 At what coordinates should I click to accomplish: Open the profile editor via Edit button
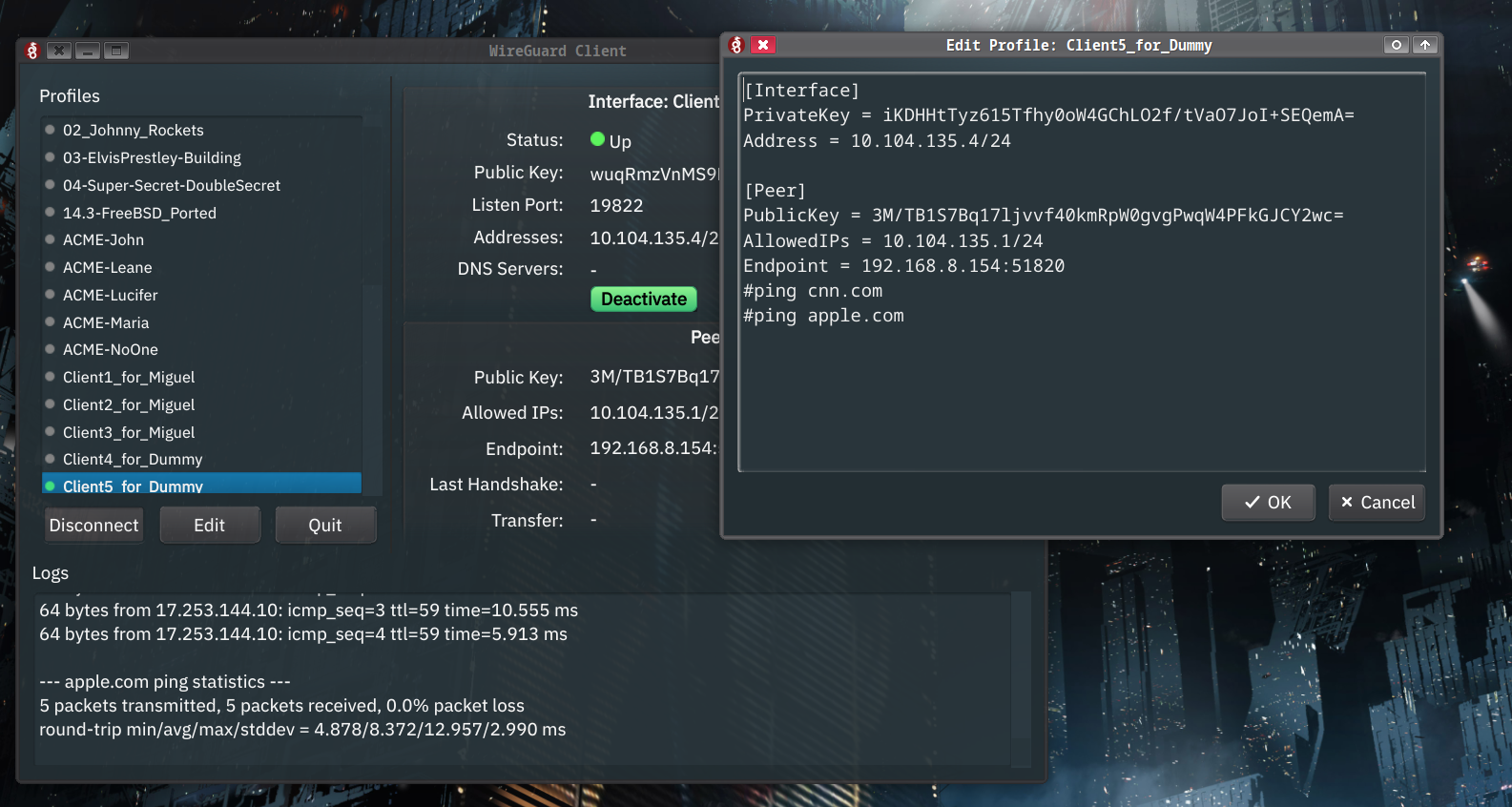(210, 526)
